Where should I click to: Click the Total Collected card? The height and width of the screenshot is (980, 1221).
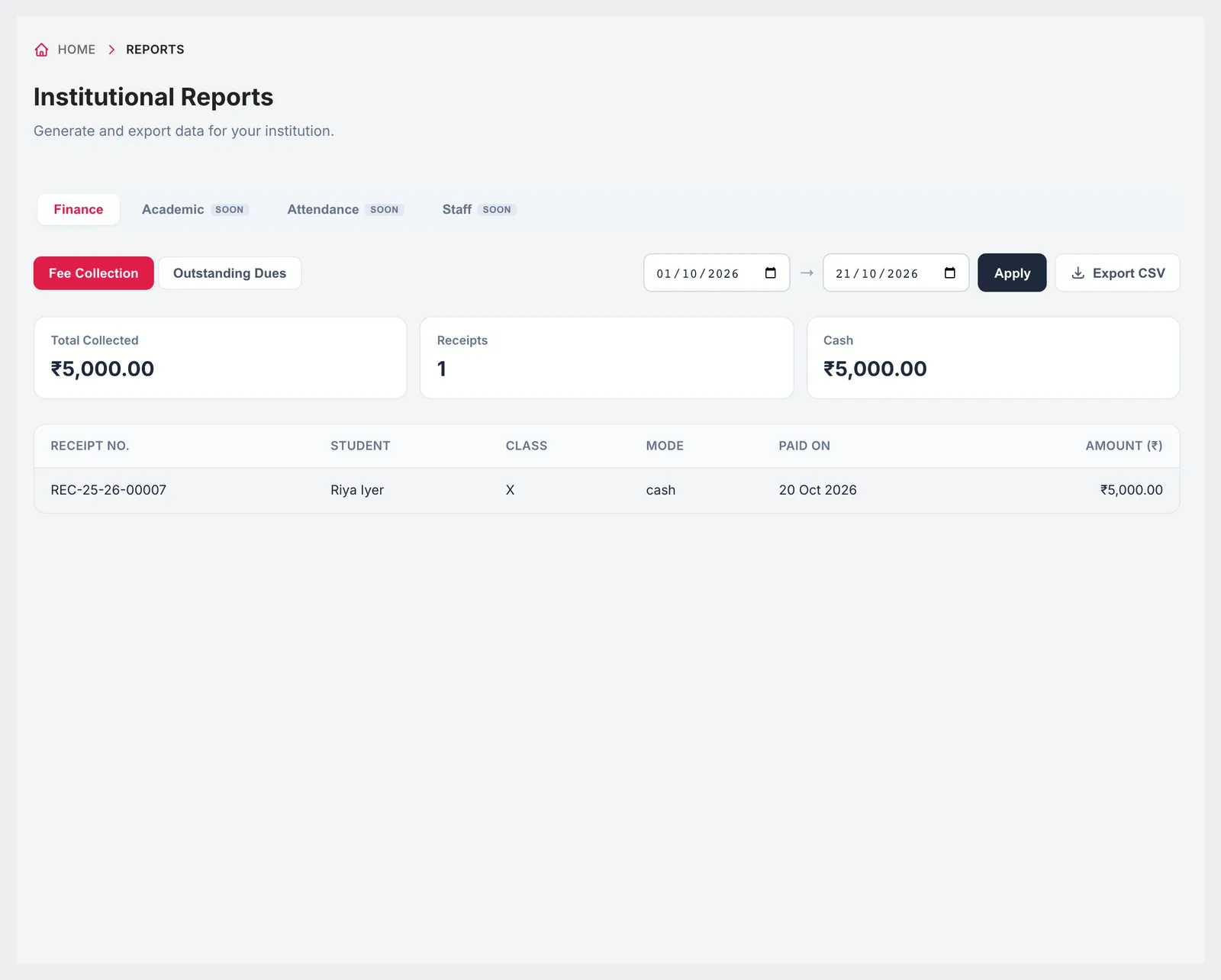221,358
